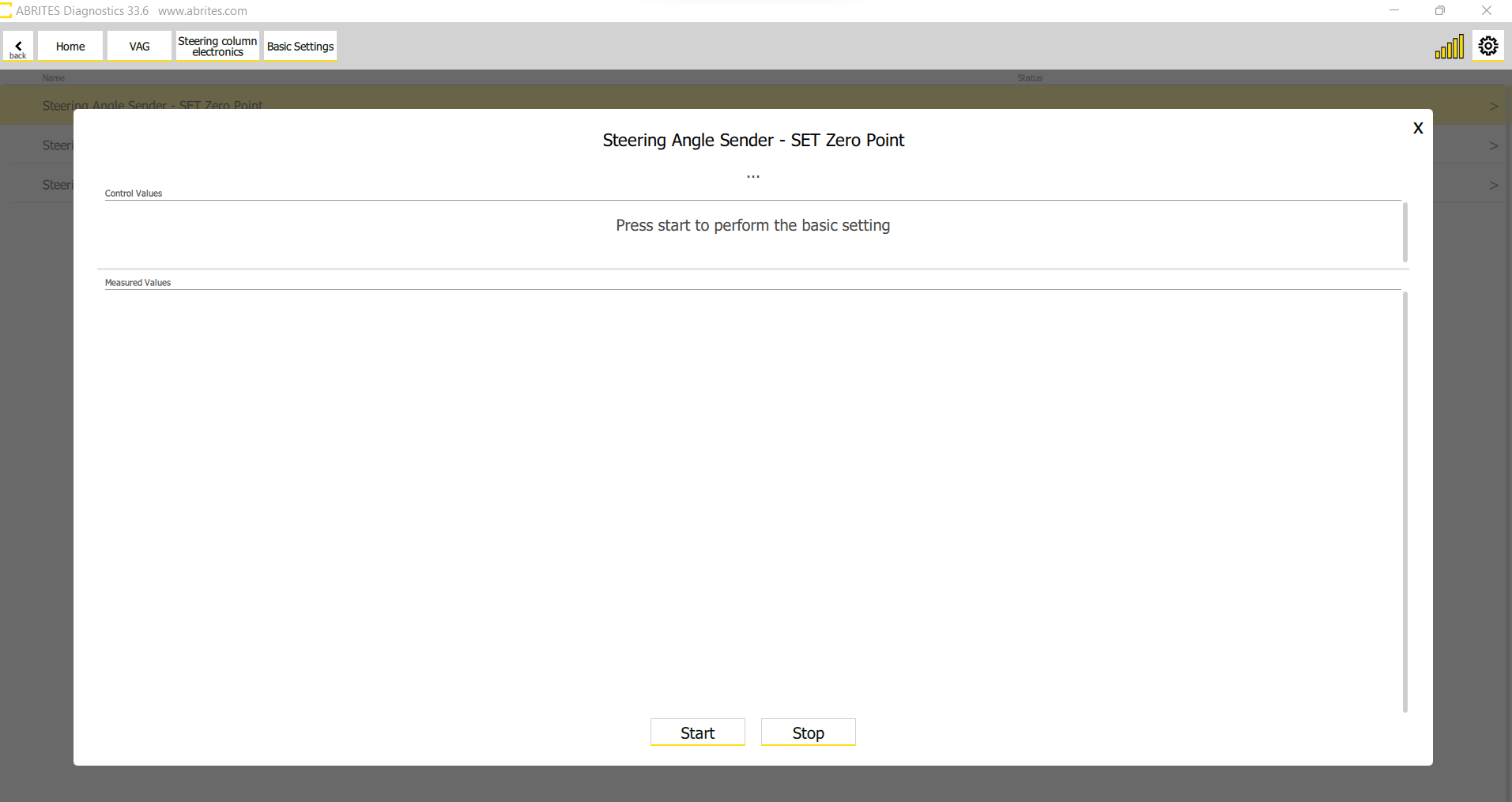
Task: Click the Measured Values scrollbar
Action: click(x=1405, y=502)
